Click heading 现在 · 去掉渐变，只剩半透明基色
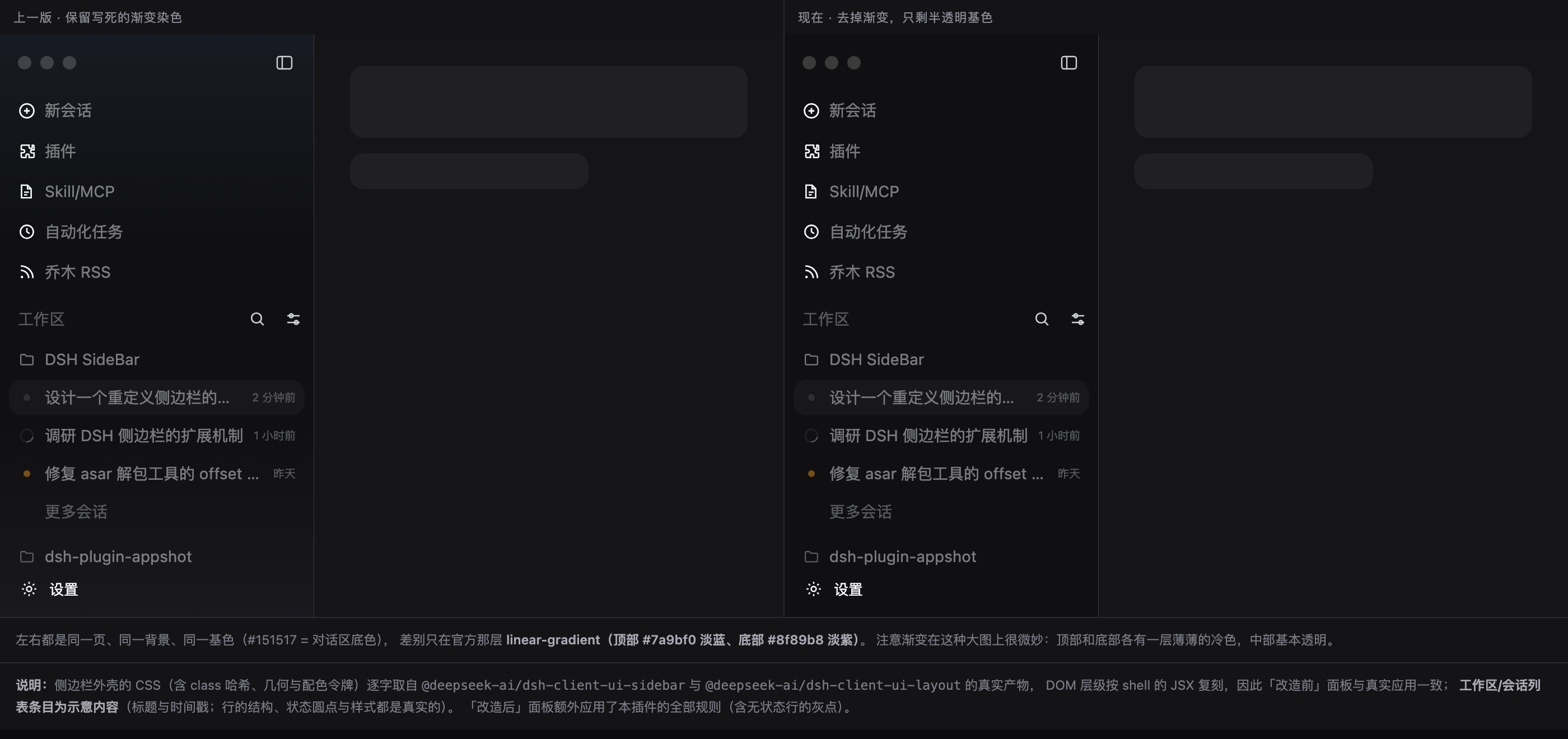This screenshot has width=1568, height=739. pyautogui.click(x=895, y=18)
